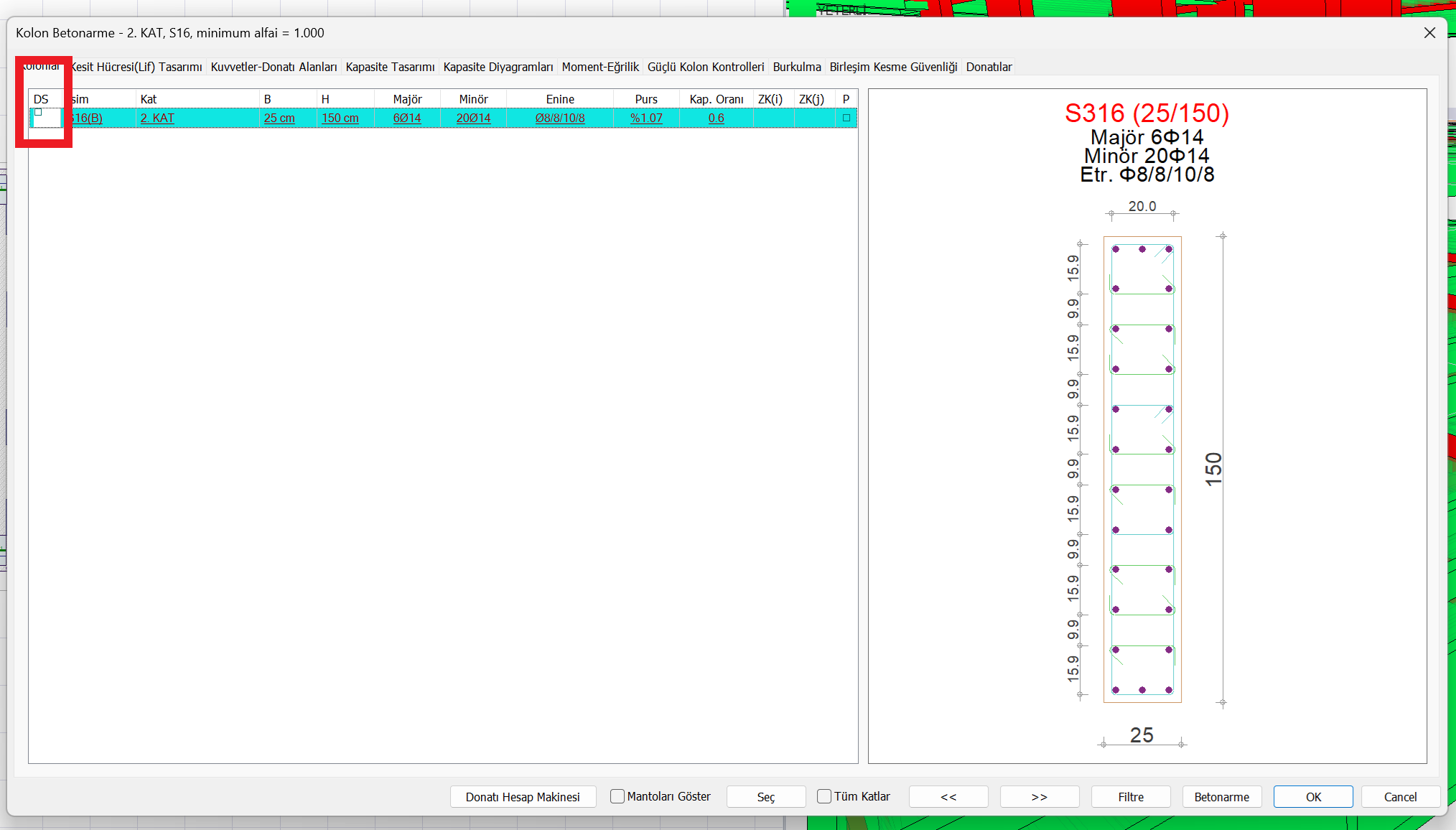Go to the previous column with << button
Viewport: 1456px width, 830px height.
pos(948,797)
